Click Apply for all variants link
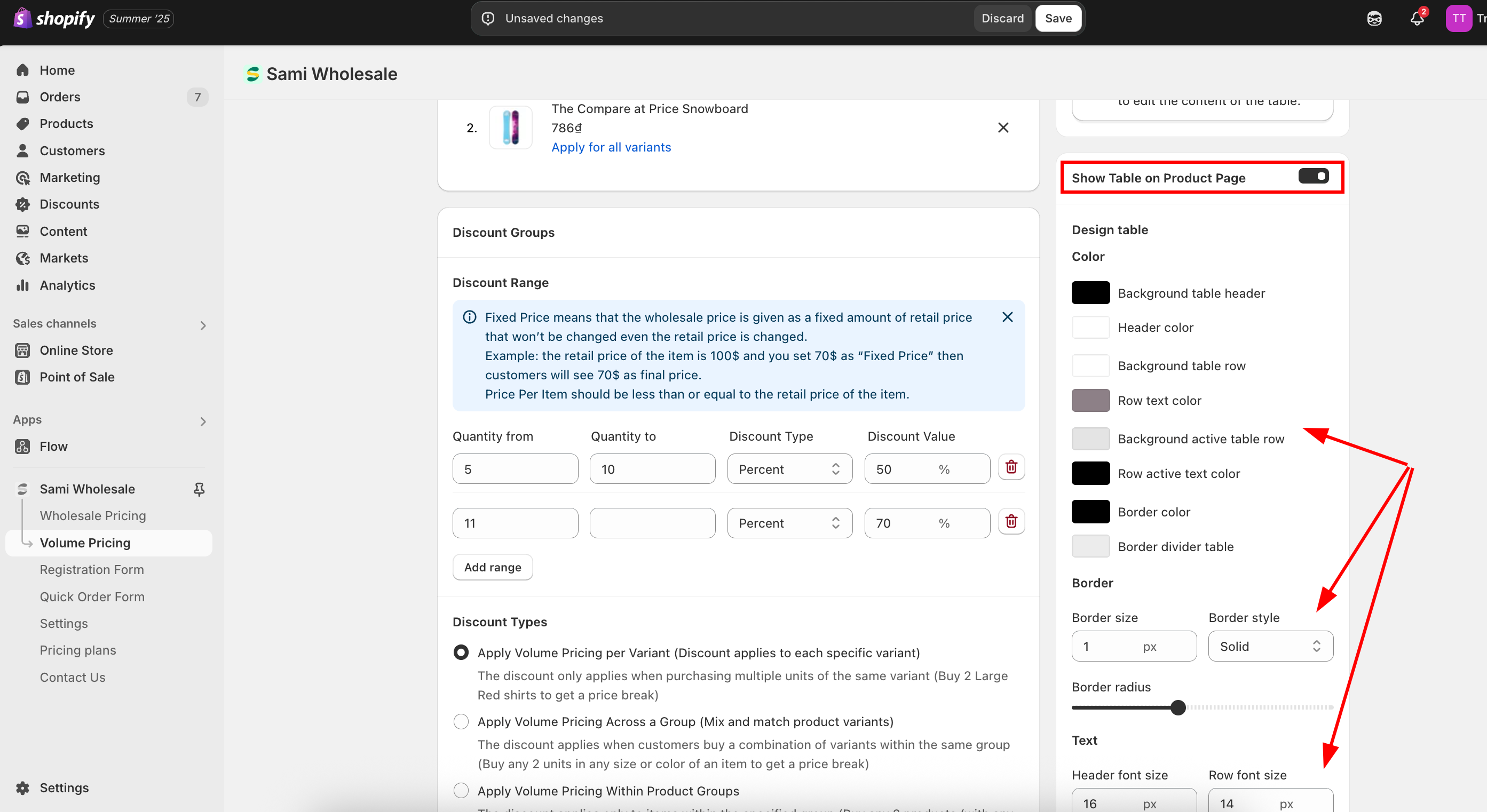 tap(611, 147)
